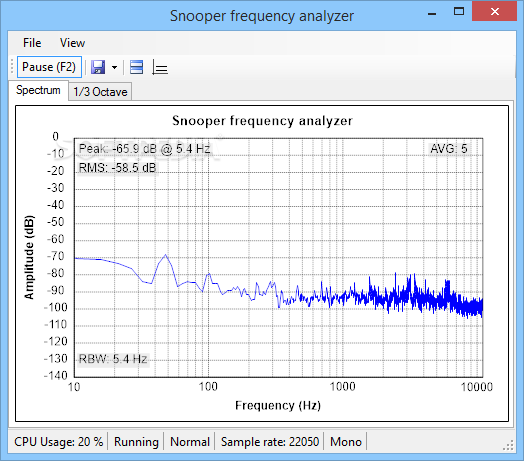This screenshot has width=524, height=461.
Task: Click the -140 amplitude axis tick label
Action: coord(55,375)
